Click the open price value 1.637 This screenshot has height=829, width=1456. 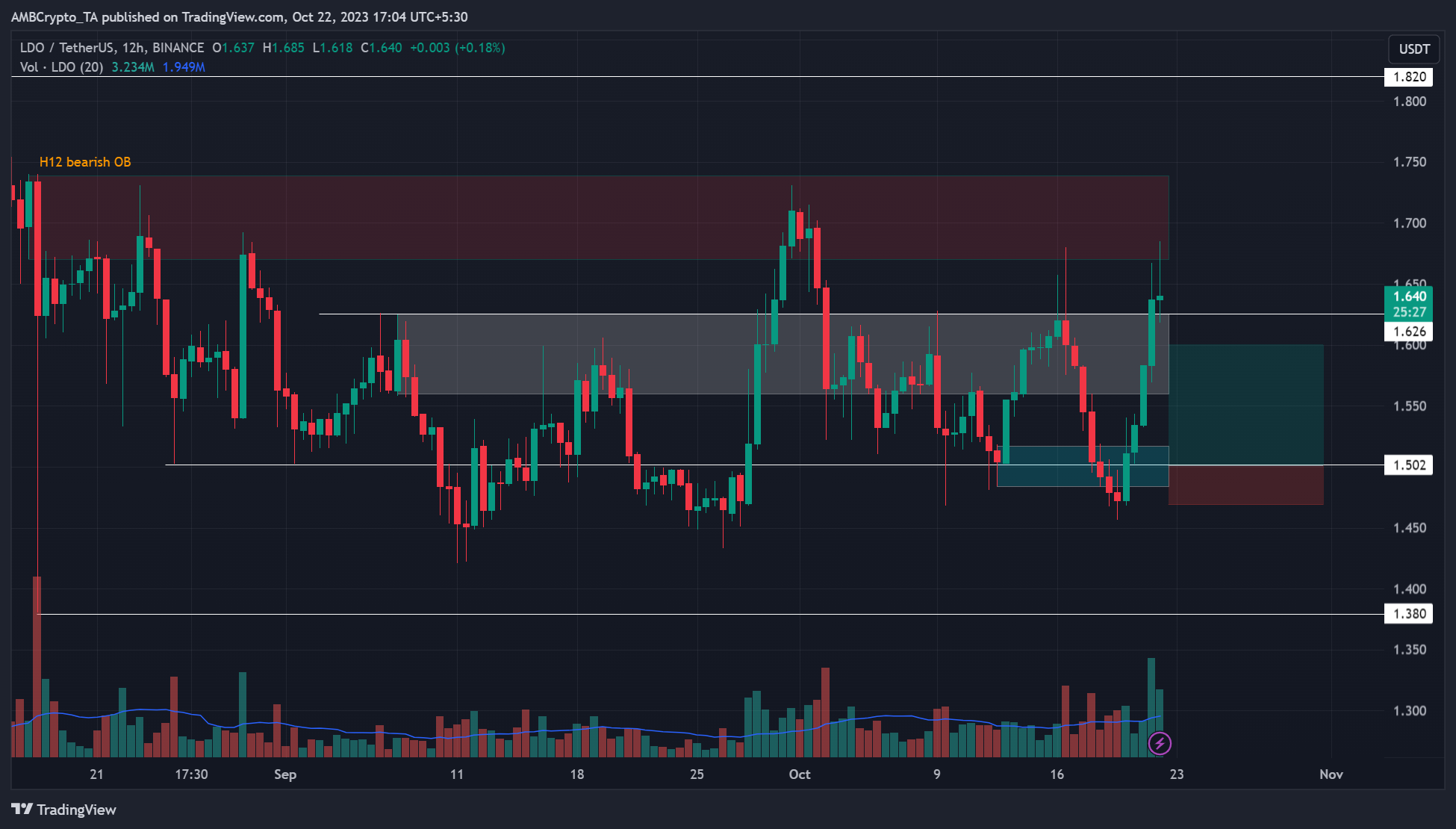[x=238, y=48]
